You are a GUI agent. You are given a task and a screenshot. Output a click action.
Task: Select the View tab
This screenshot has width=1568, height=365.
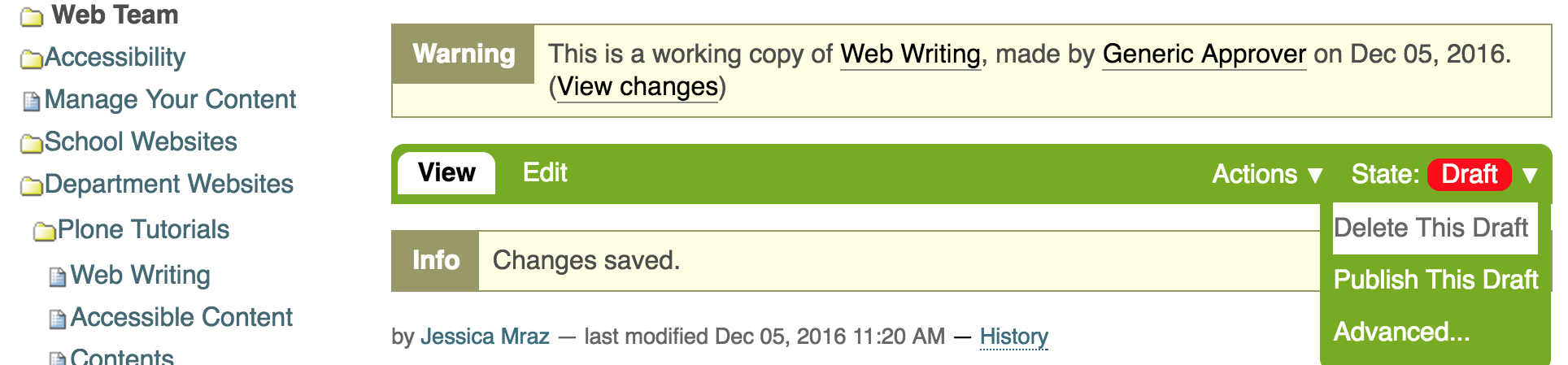(446, 172)
